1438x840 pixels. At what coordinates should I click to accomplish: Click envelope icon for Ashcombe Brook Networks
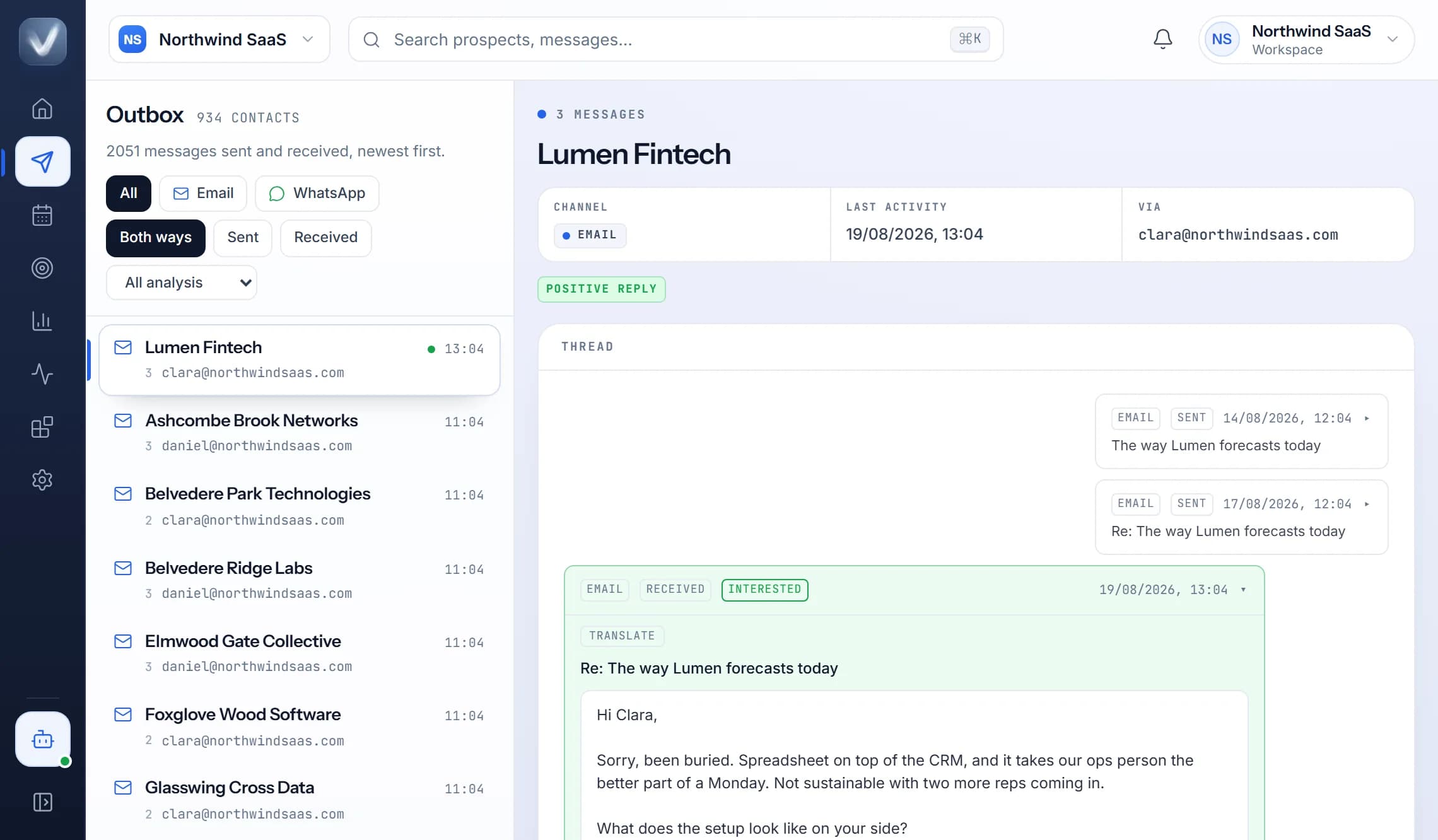pyautogui.click(x=123, y=421)
